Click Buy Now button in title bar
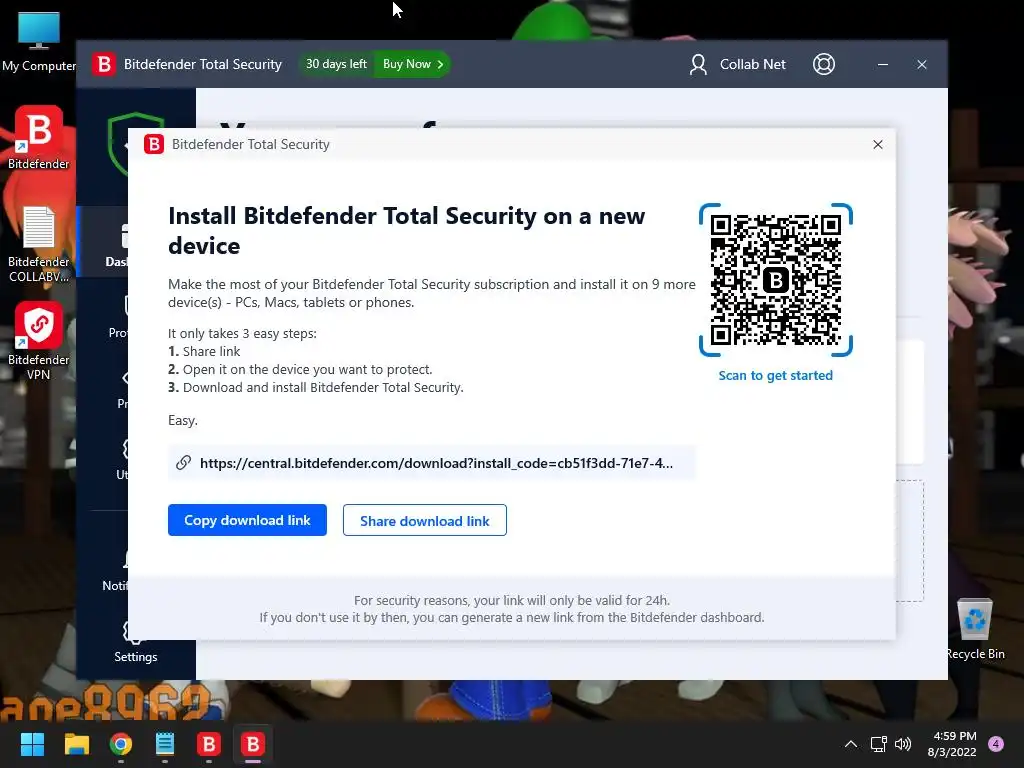Image resolution: width=1024 pixels, height=768 pixels. (413, 64)
